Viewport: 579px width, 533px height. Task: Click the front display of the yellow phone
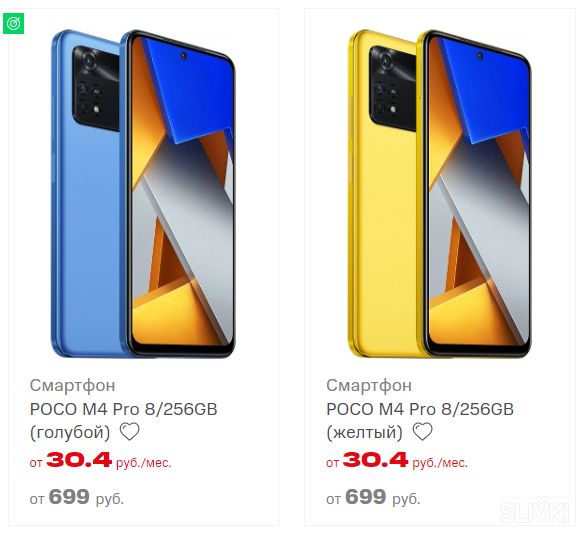pos(479,192)
